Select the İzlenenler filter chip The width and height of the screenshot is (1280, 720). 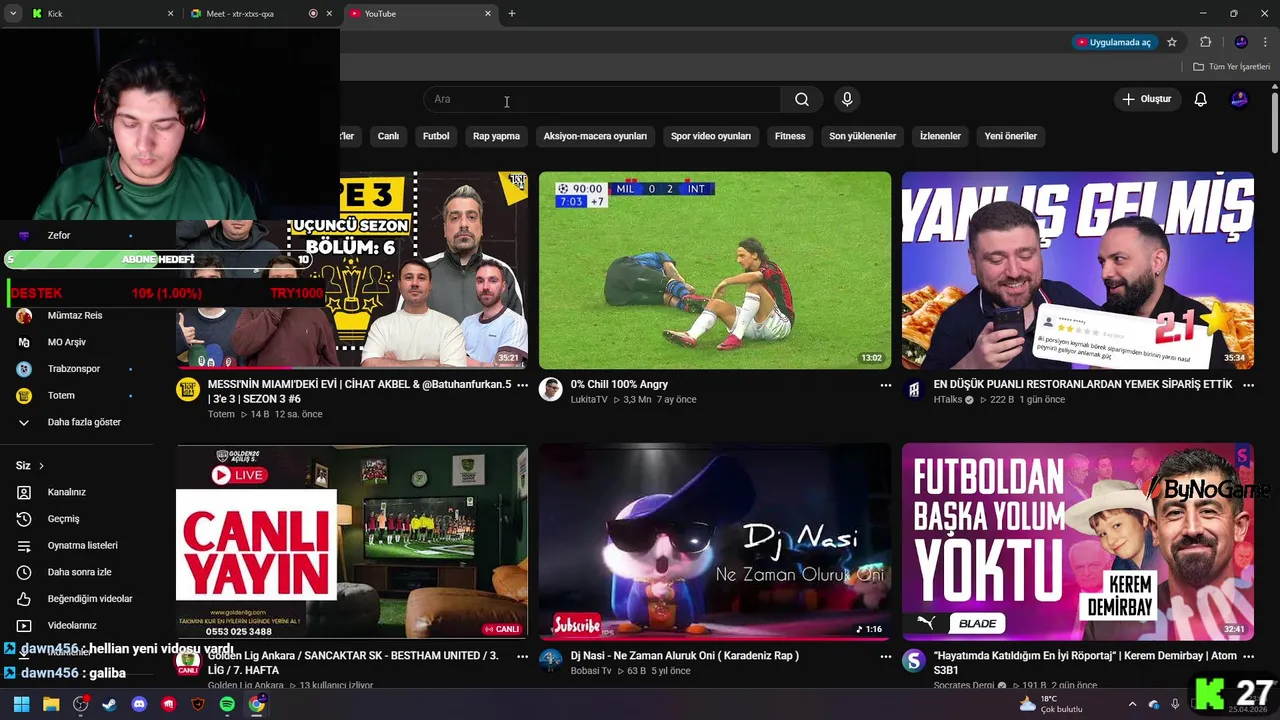click(x=940, y=136)
